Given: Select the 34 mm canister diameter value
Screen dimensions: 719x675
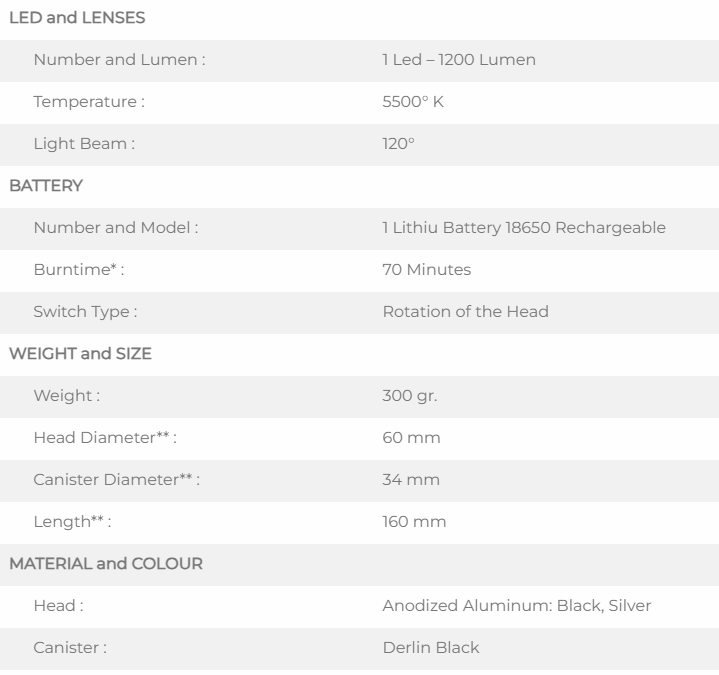Looking at the screenshot, I should click(x=411, y=480).
